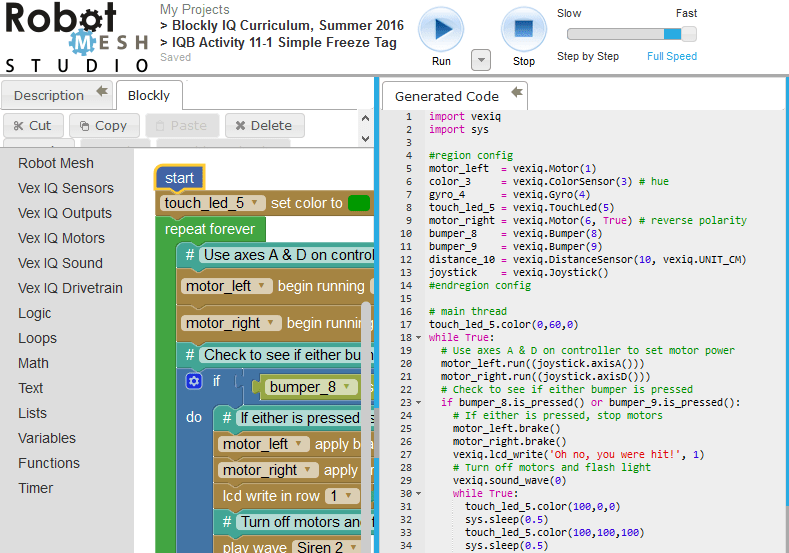Click toolbar scroll up arrow
789x553 pixels.
tap(366, 118)
